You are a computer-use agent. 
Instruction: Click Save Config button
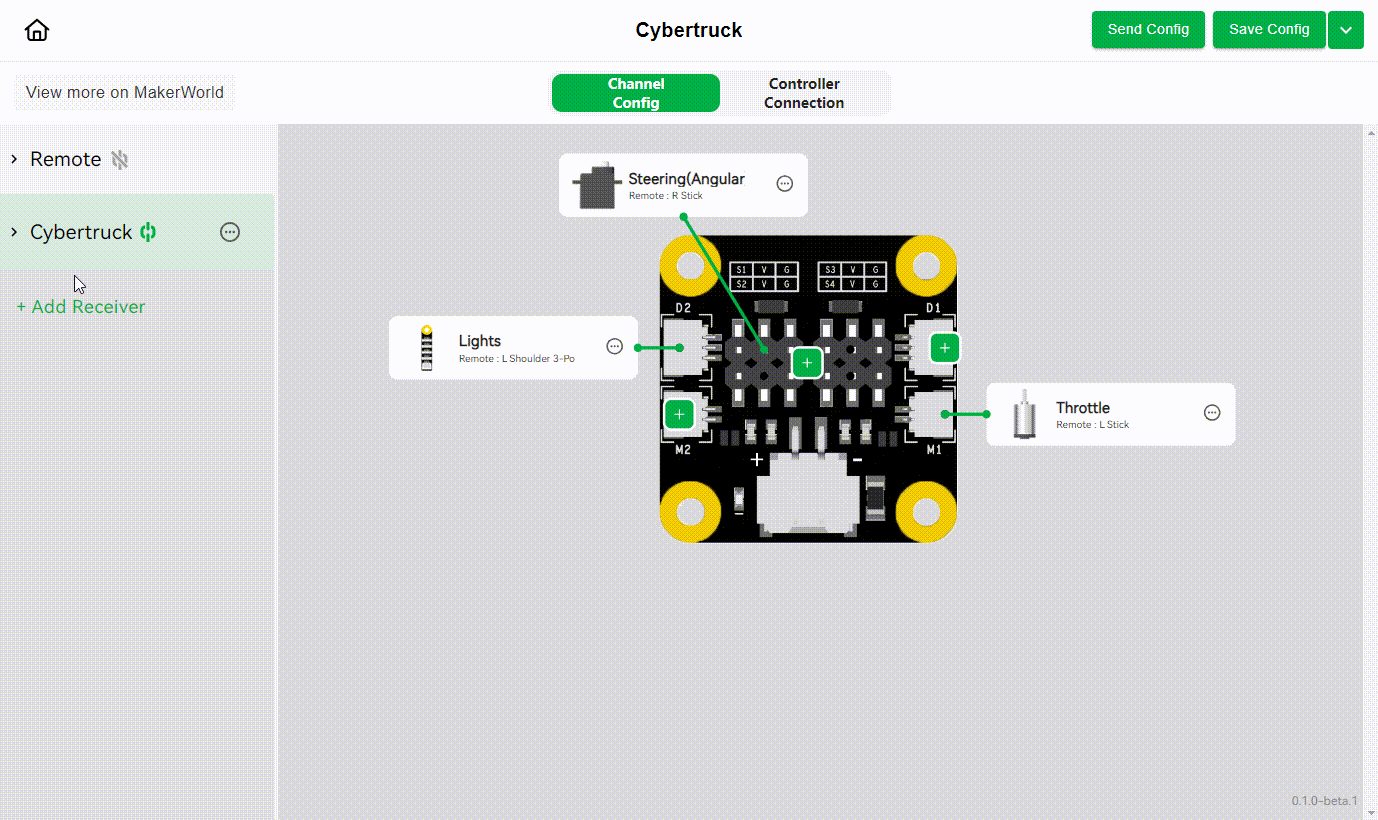pyautogui.click(x=1269, y=30)
